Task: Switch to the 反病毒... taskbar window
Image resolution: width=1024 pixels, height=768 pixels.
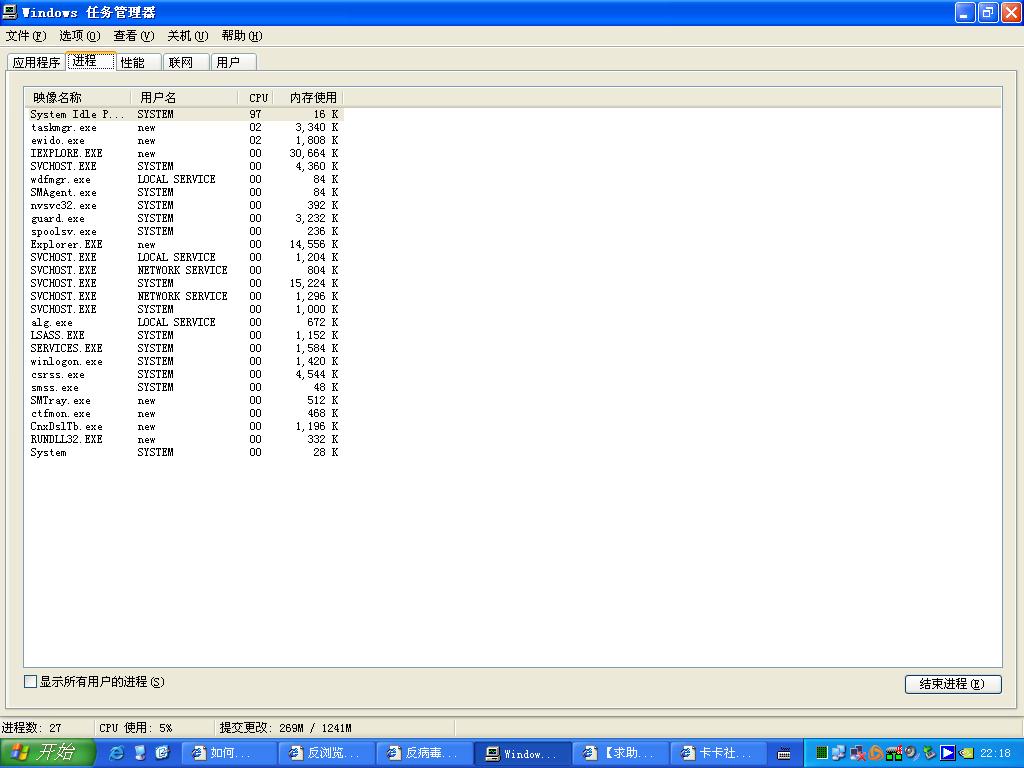Action: coord(424,754)
